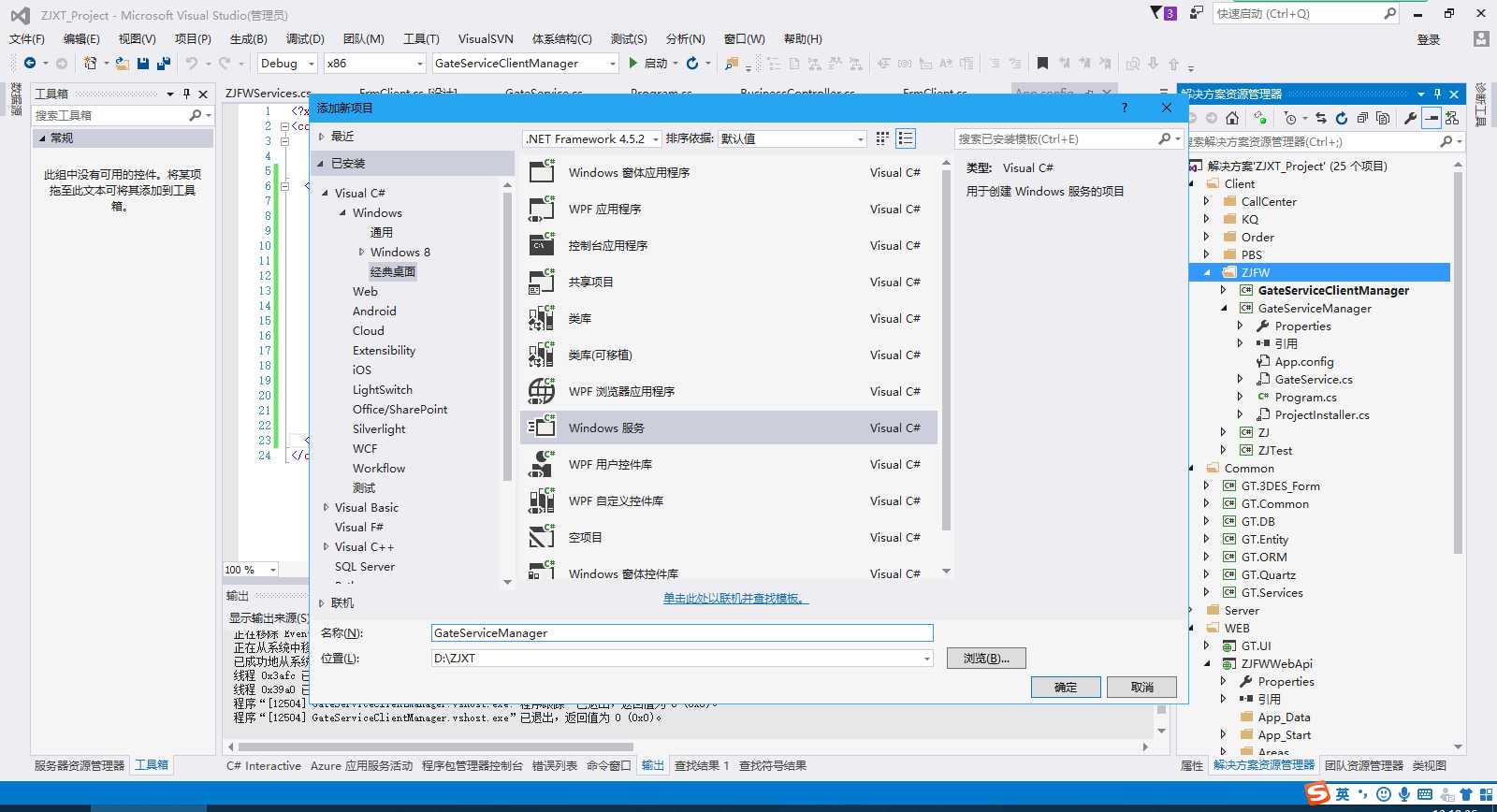Image resolution: width=1497 pixels, height=812 pixels.
Task: Click the Sogou input method icon
Action: tap(1317, 794)
